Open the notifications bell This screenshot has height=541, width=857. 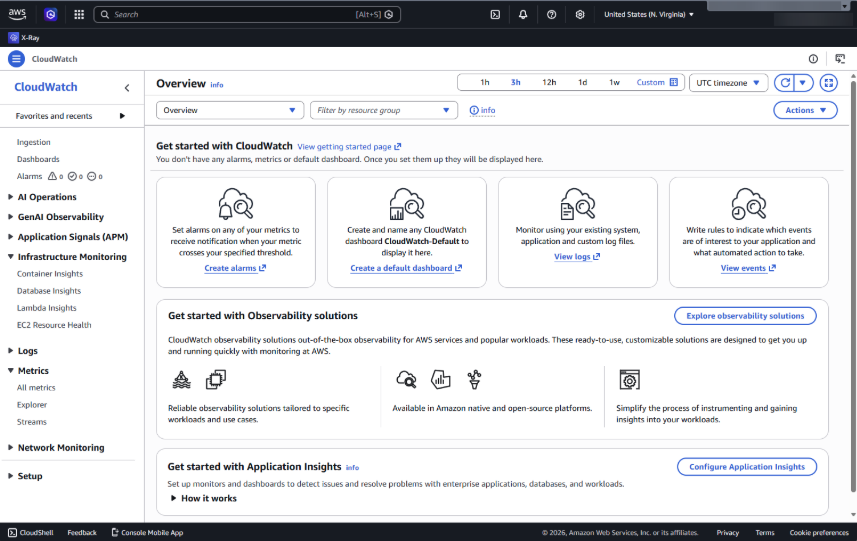pyautogui.click(x=523, y=15)
